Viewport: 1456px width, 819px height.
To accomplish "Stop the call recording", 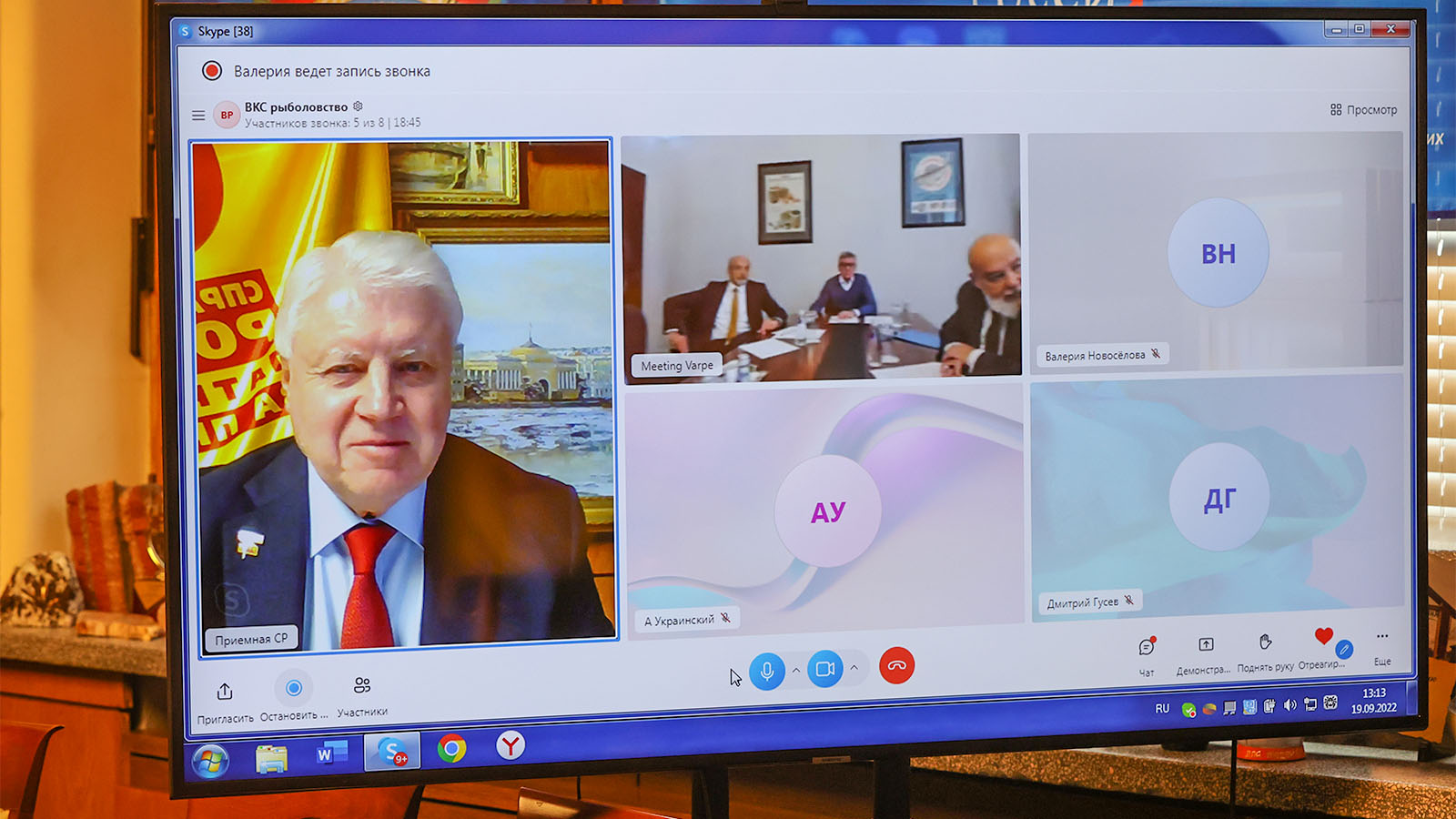I will coord(293,689).
